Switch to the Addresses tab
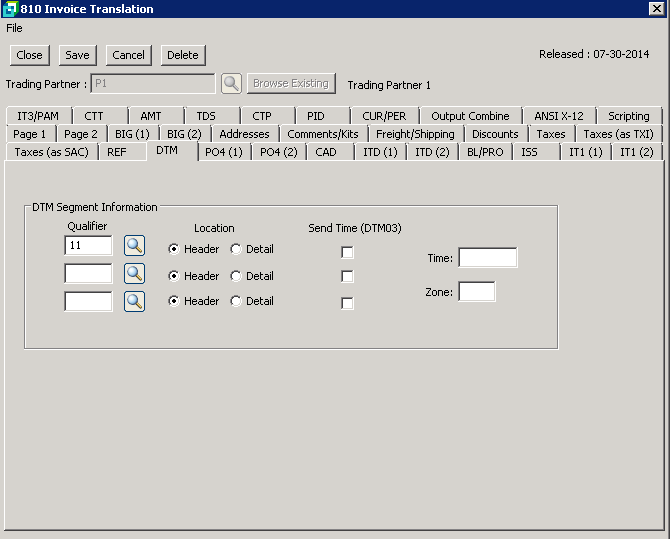This screenshot has width=670, height=539. [x=244, y=134]
